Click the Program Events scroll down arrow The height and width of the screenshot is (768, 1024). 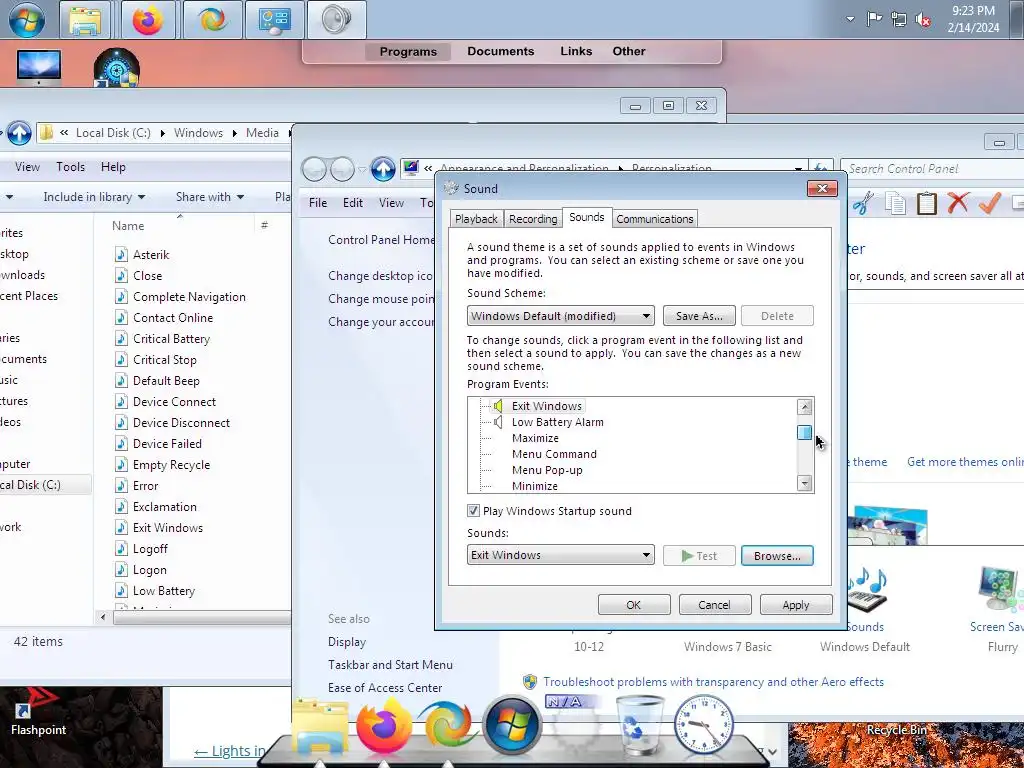805,483
